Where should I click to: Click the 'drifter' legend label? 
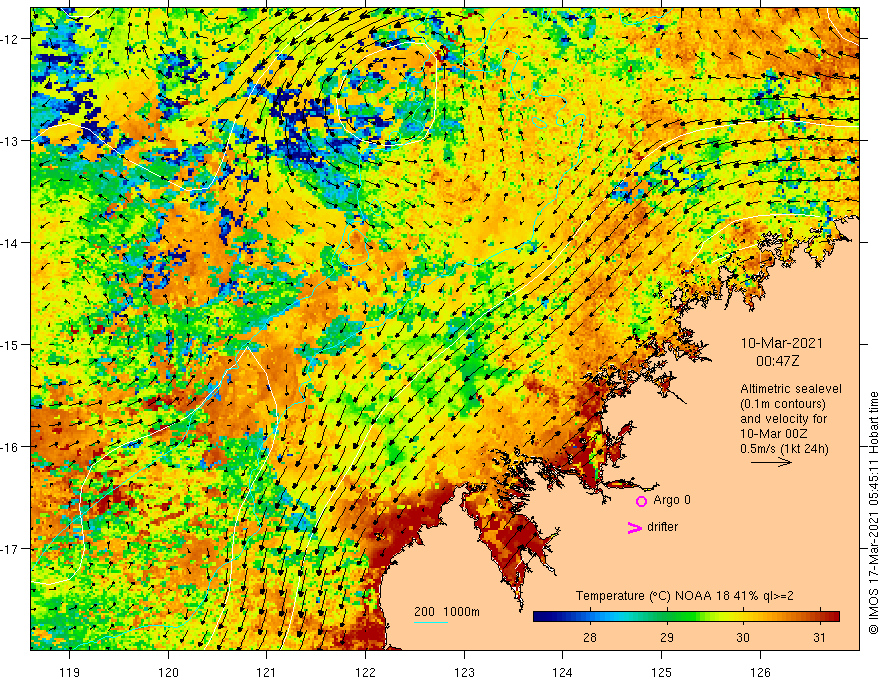[662, 527]
